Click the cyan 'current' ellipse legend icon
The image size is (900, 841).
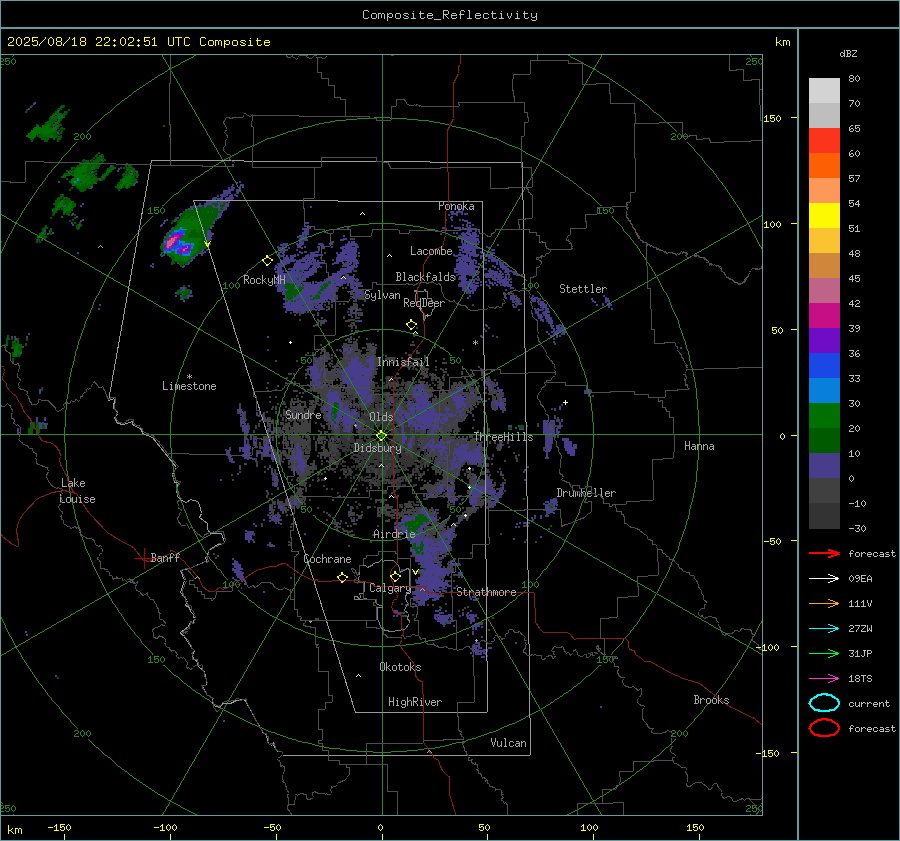824,703
